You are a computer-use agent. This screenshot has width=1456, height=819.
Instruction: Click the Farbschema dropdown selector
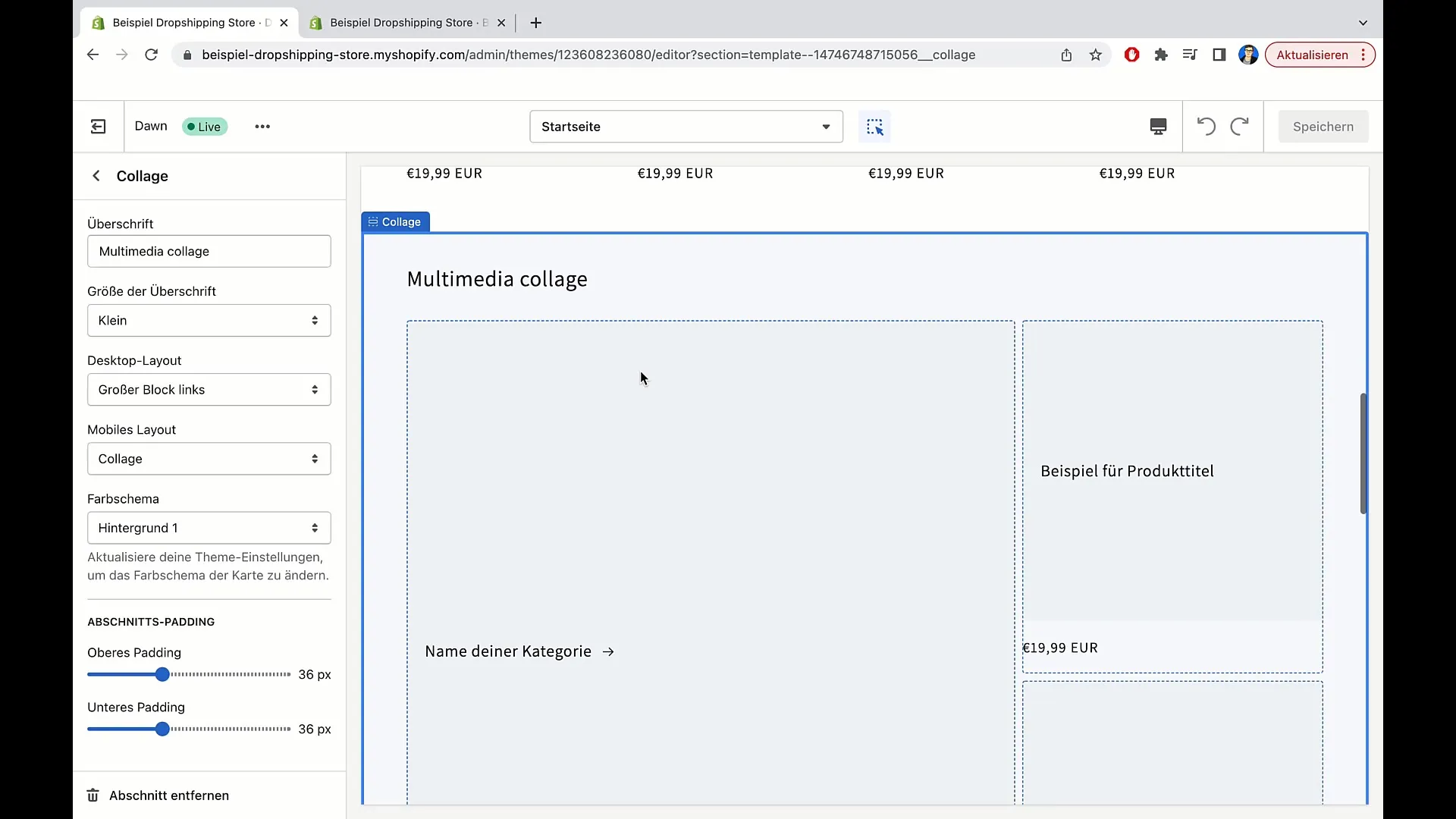(x=208, y=528)
